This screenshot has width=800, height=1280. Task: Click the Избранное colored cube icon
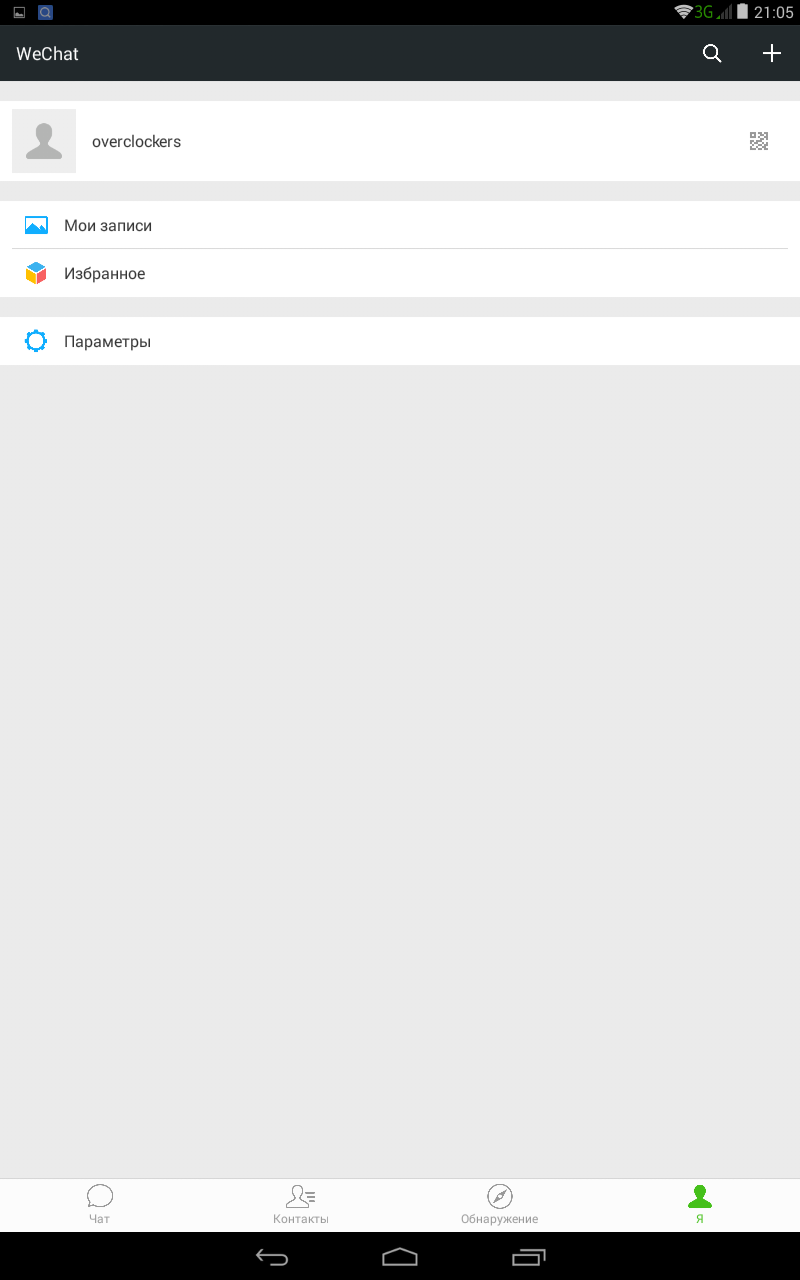click(x=36, y=273)
